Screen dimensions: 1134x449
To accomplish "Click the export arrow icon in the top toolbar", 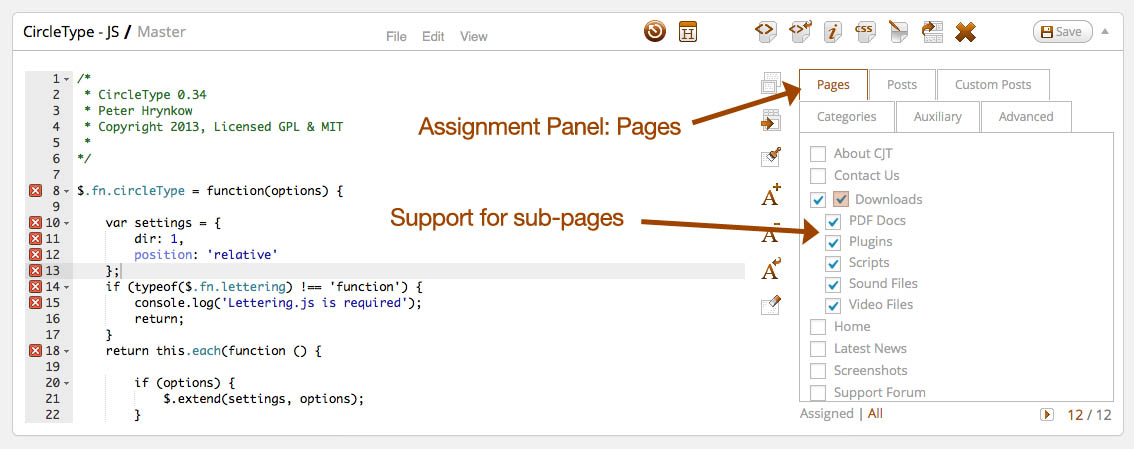I will point(932,32).
